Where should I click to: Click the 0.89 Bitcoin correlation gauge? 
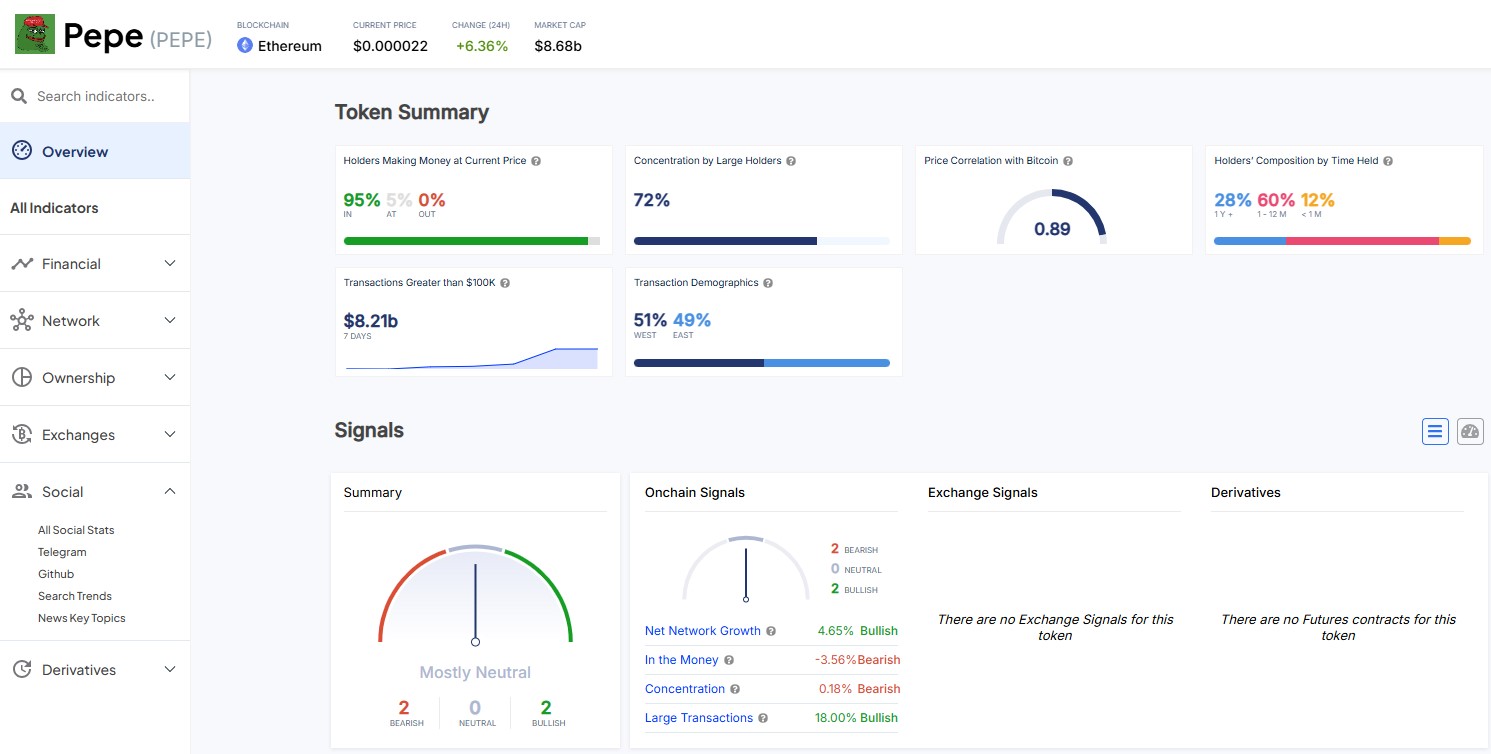pyautogui.click(x=1052, y=218)
